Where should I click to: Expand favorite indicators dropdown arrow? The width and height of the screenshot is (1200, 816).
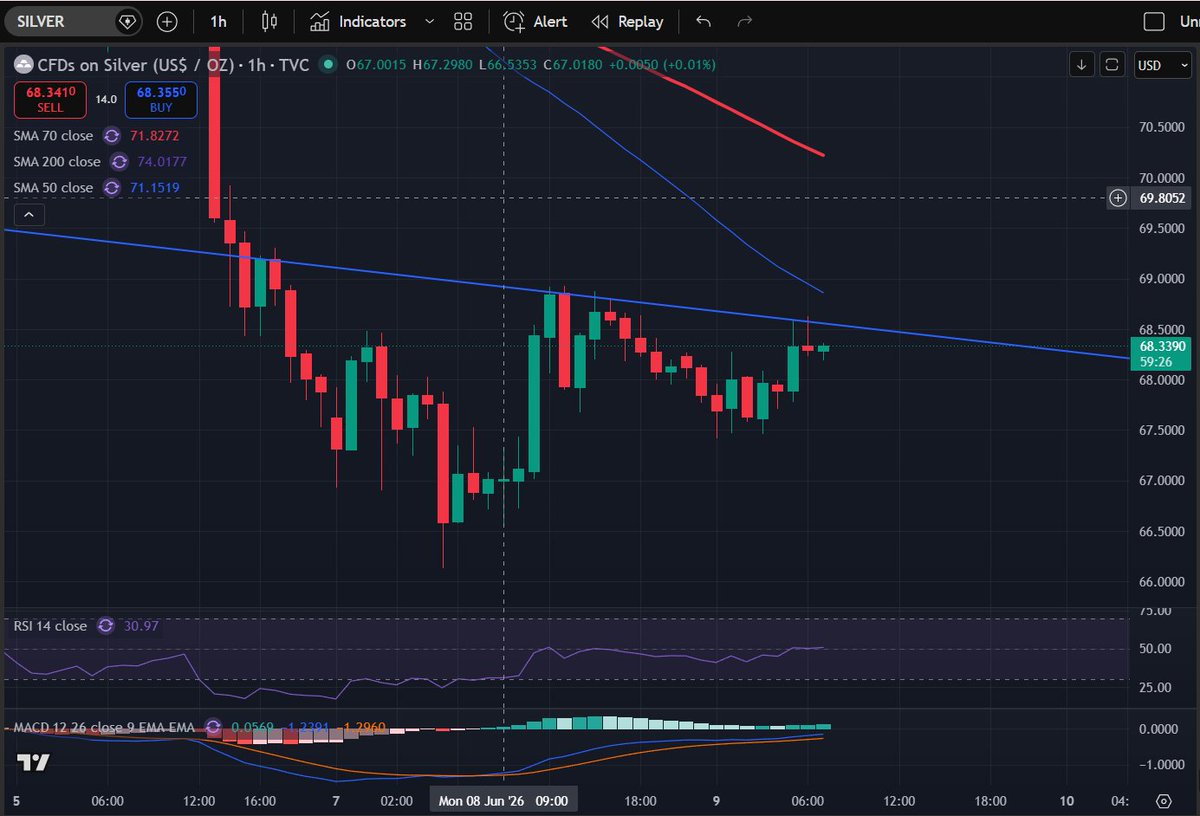point(430,21)
